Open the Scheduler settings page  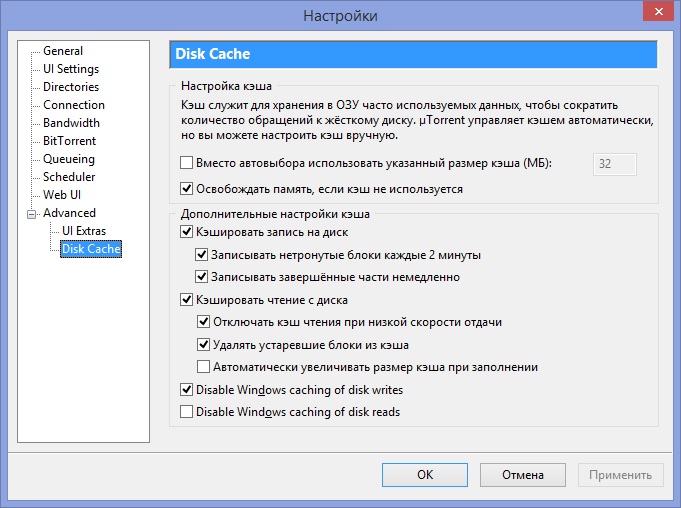[x=70, y=177]
